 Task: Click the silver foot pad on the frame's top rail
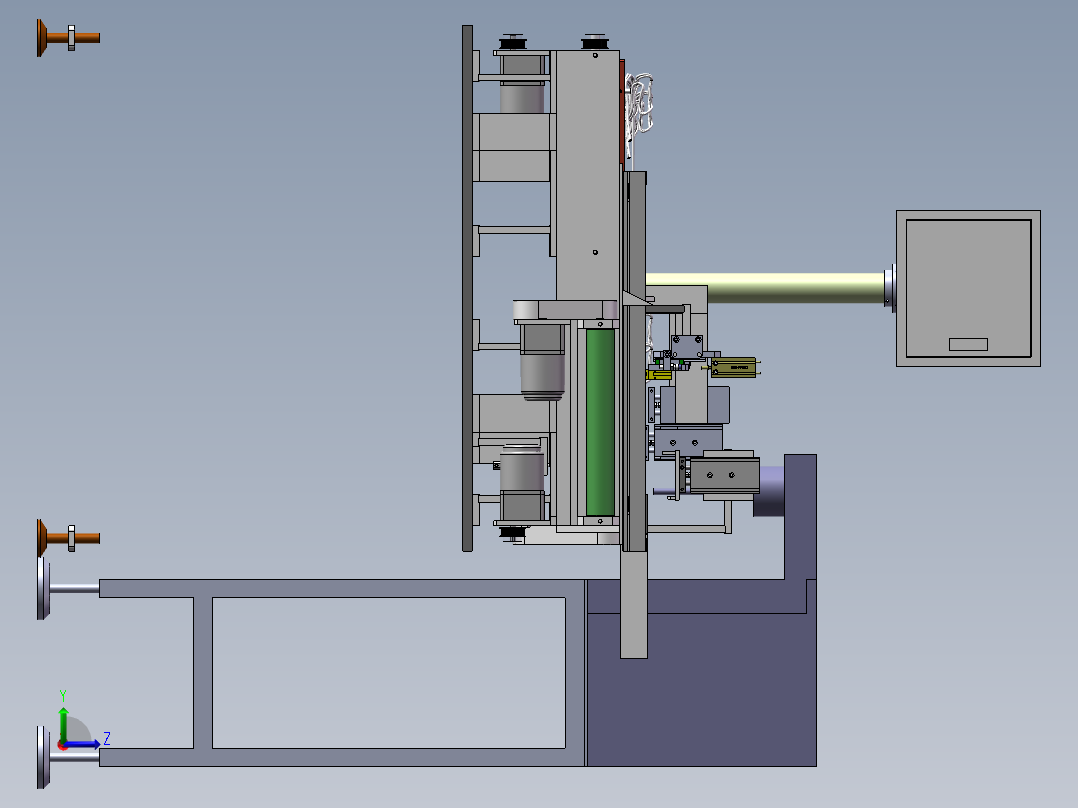click(43, 589)
